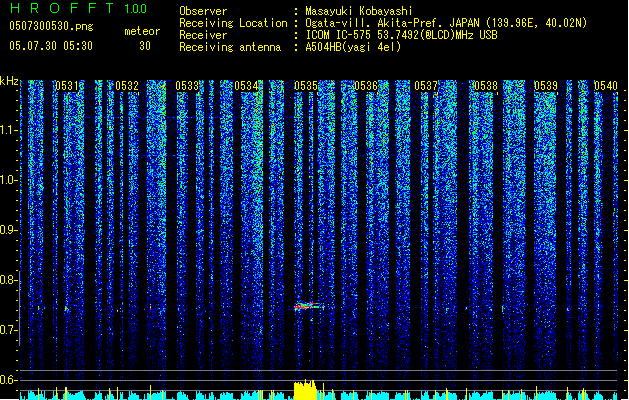The image size is (629, 400).
Task: Click the 0.6 frequency axis tick
Action: coord(8,380)
